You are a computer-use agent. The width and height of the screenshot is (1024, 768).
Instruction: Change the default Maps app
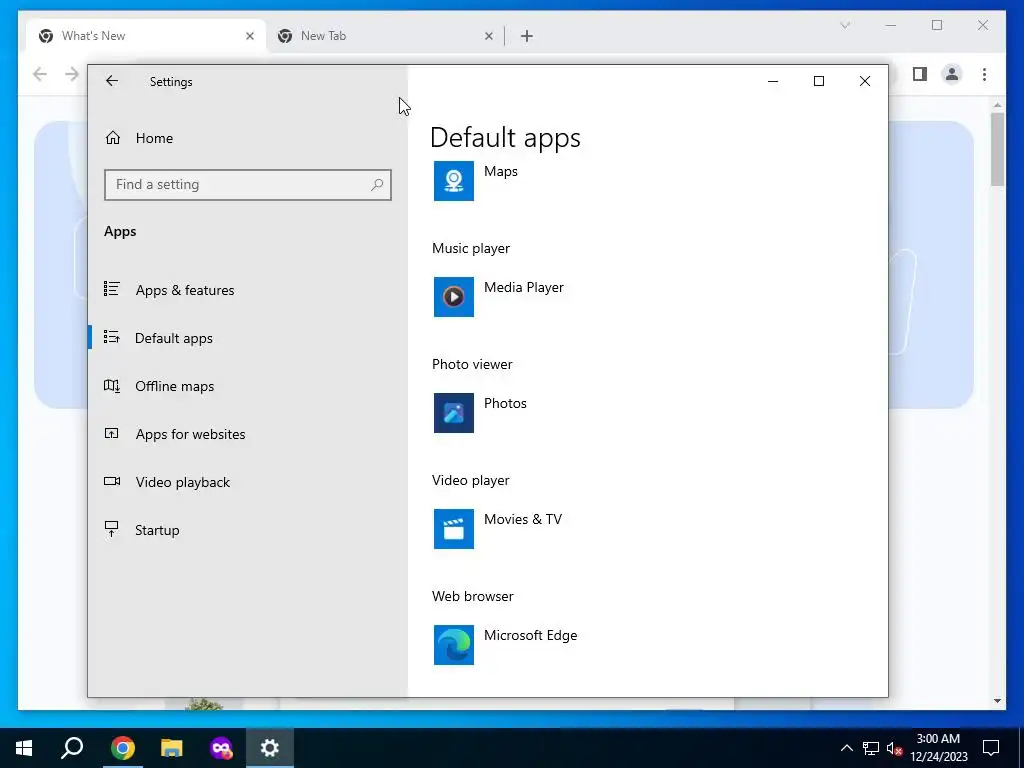point(500,172)
